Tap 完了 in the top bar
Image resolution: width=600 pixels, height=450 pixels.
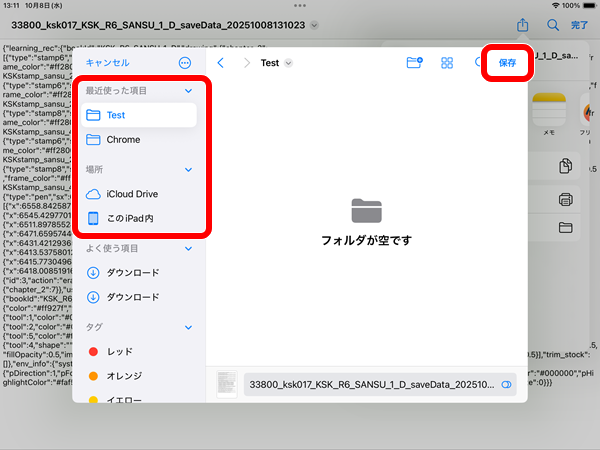click(x=579, y=25)
